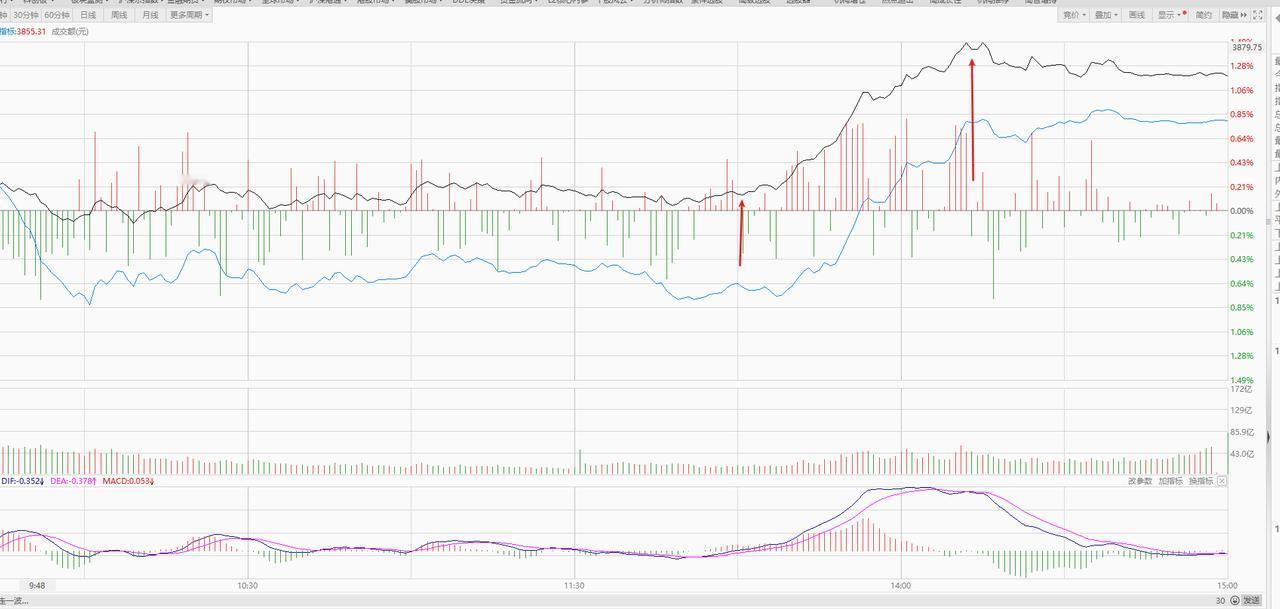Click 加指标 to add an indicator

[1171, 481]
